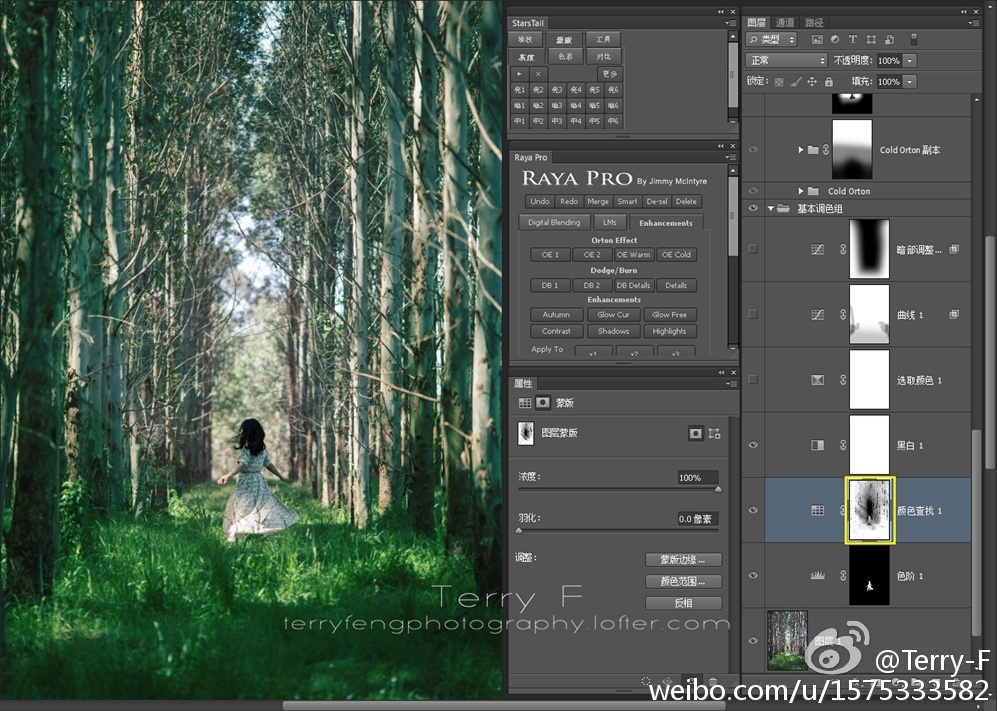
Task: Click the play arrow button in StarsTail
Action: click(x=519, y=74)
